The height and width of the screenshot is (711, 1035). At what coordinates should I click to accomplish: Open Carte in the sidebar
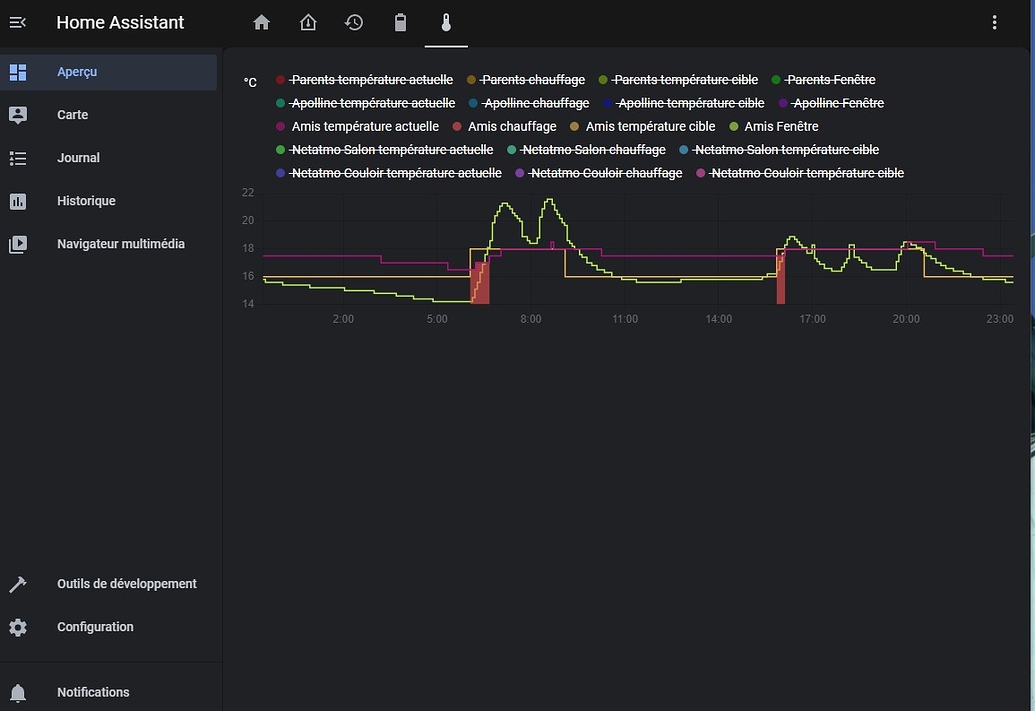73,115
